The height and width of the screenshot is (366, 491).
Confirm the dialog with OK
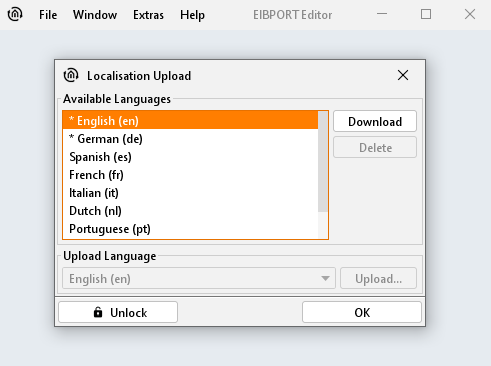[362, 312]
